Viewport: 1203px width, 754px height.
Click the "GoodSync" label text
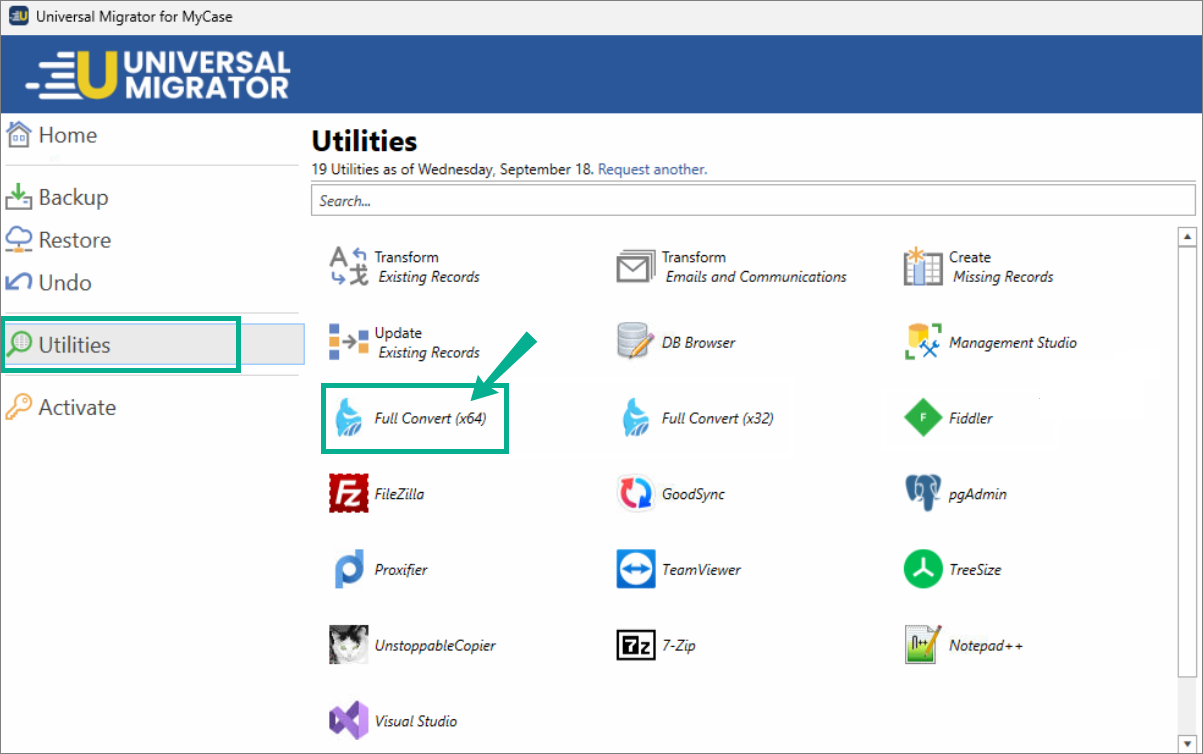(x=693, y=494)
